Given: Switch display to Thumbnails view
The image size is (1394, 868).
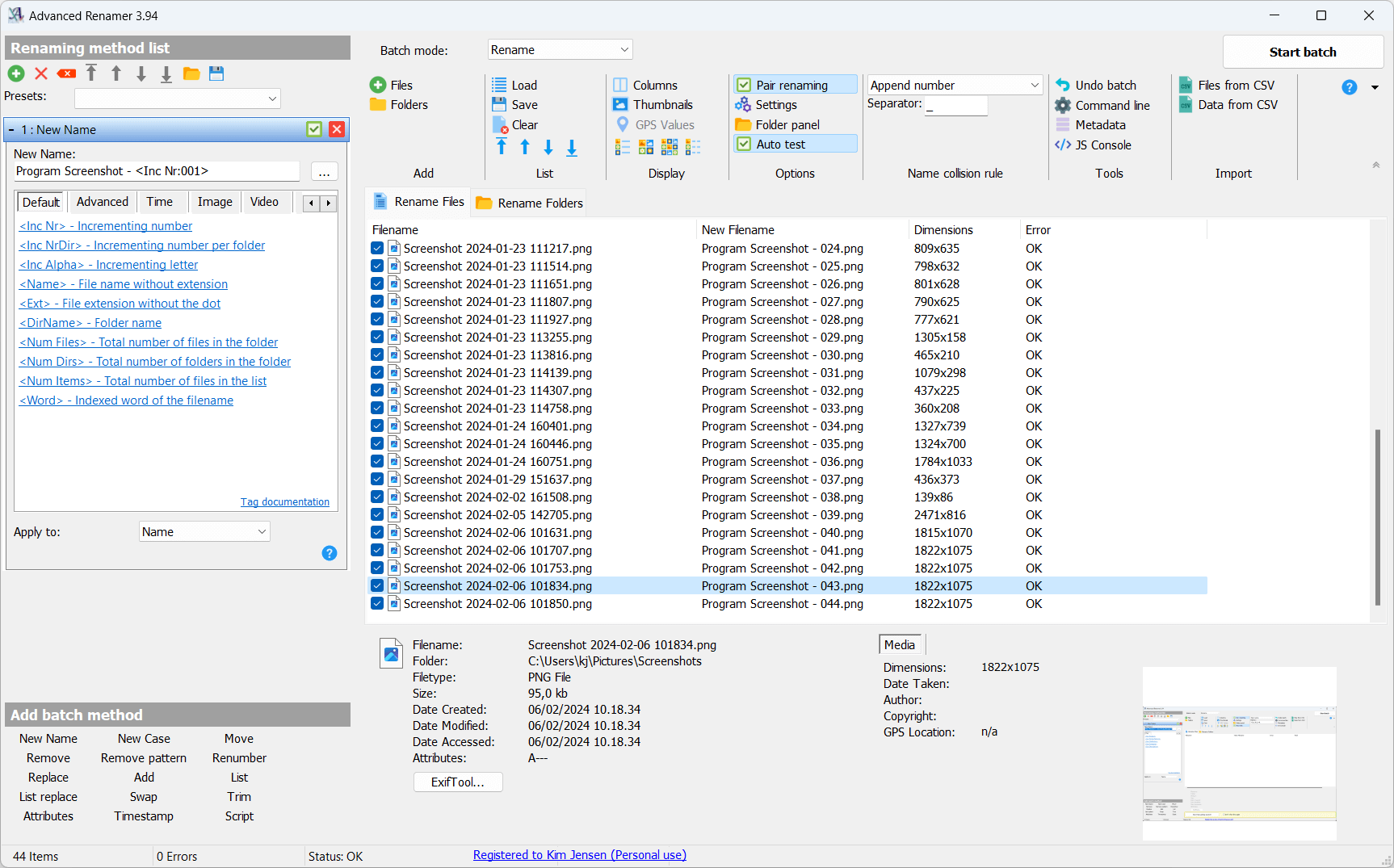Looking at the screenshot, I should (x=654, y=104).
